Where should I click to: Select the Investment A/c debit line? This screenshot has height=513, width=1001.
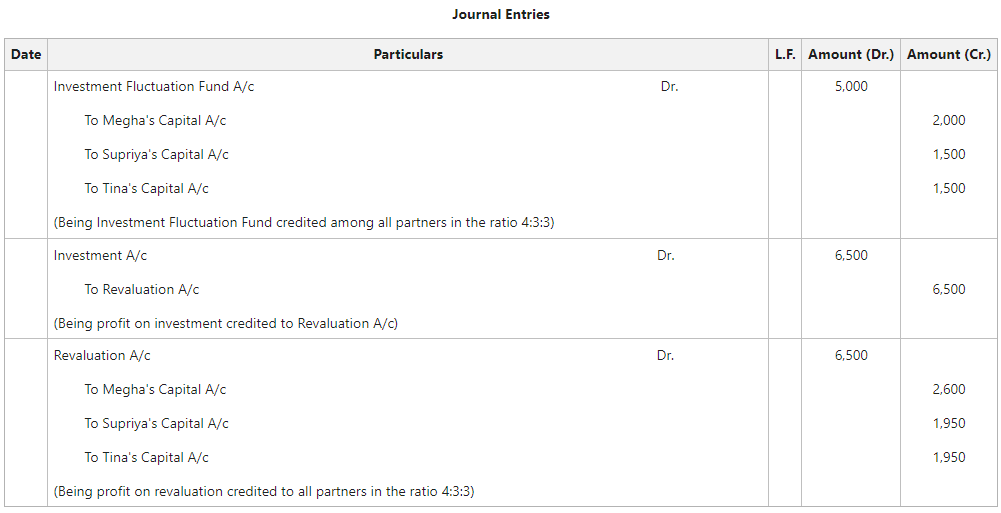[101, 256]
